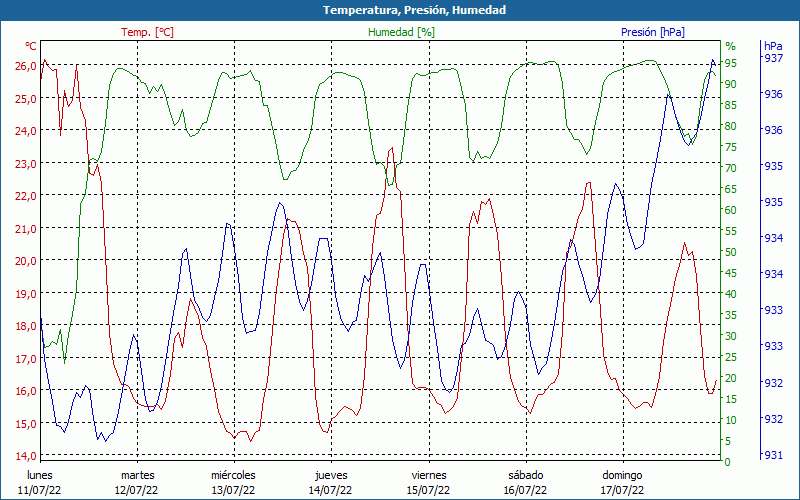Click the 'lunes' day label
Screen dimensions: 800x500
[40, 475]
